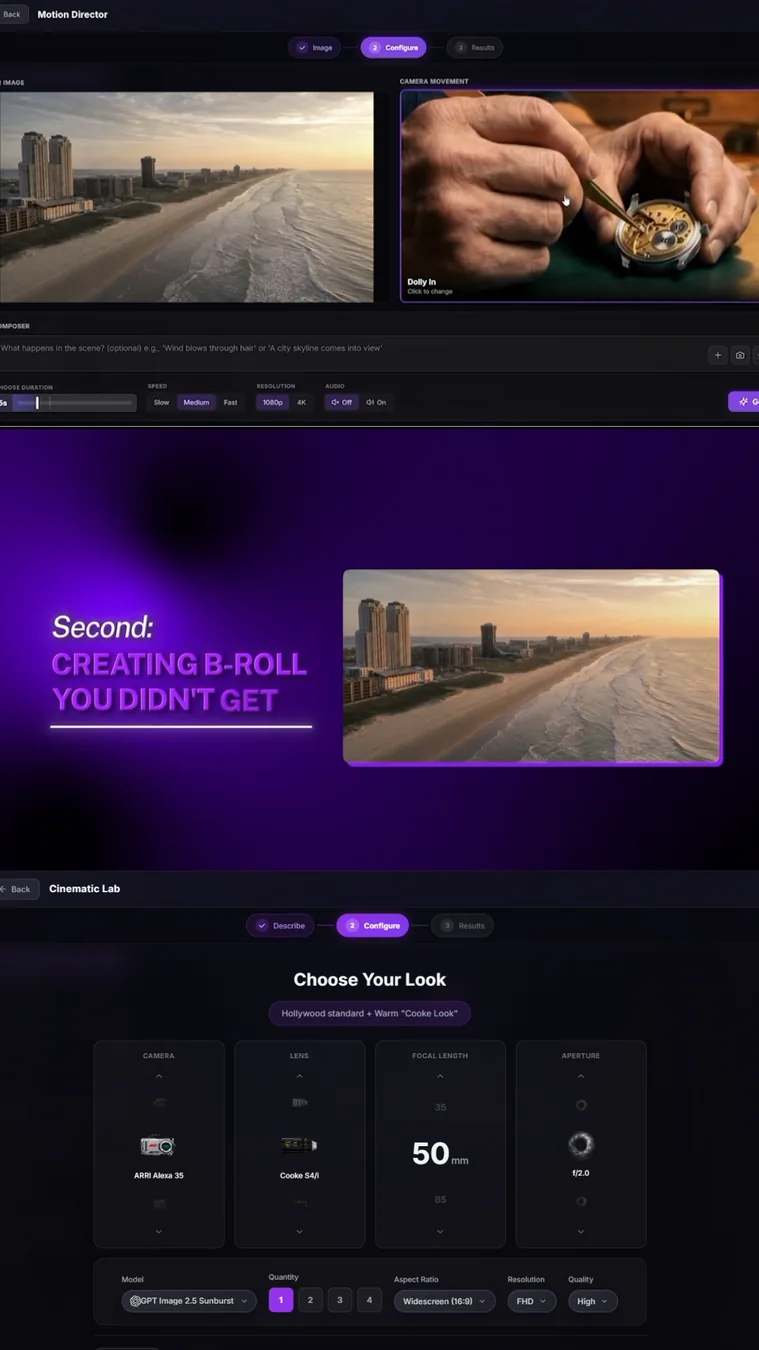Image resolution: width=759 pixels, height=1350 pixels.
Task: Click the plus icon in the composer
Action: click(717, 355)
